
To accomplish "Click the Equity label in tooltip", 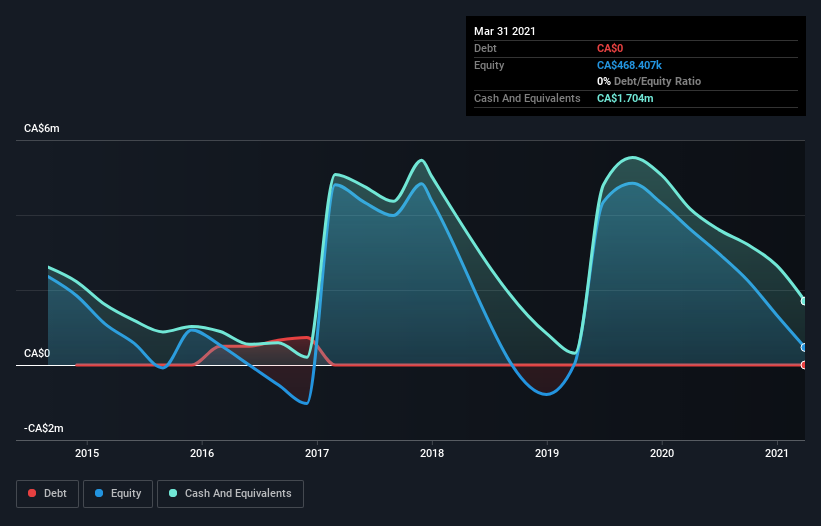I will pos(489,65).
